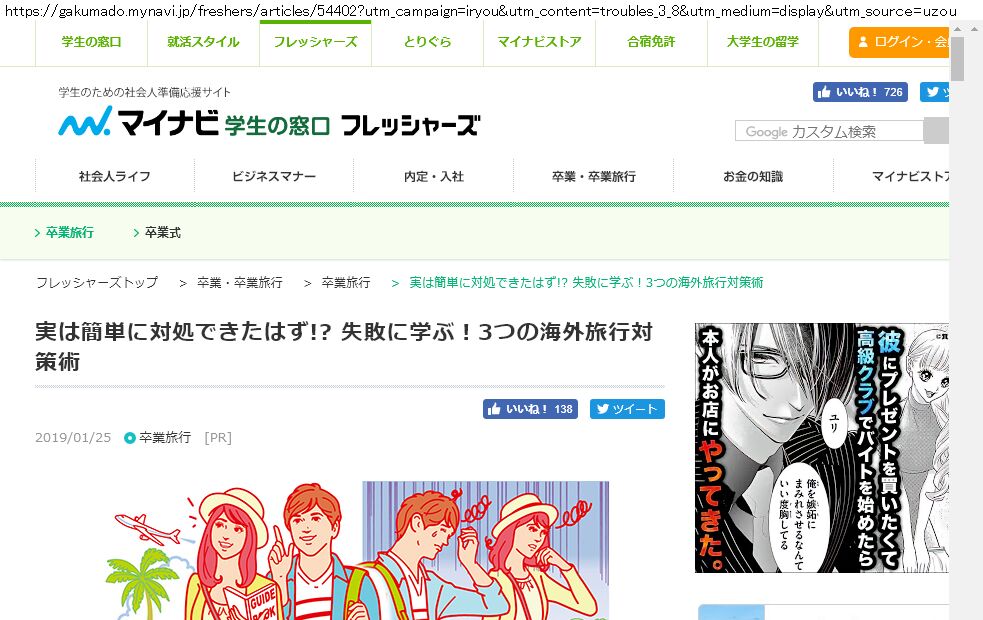
Task: Click the tagline 学生のための社会人準備応援サイト
Action: (x=145, y=92)
